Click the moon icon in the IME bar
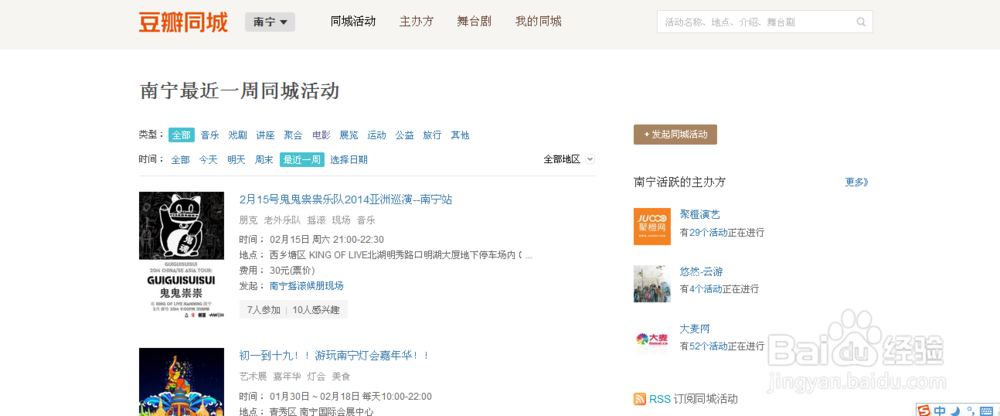Screen dimensions: 1000x416 click(x=956, y=410)
